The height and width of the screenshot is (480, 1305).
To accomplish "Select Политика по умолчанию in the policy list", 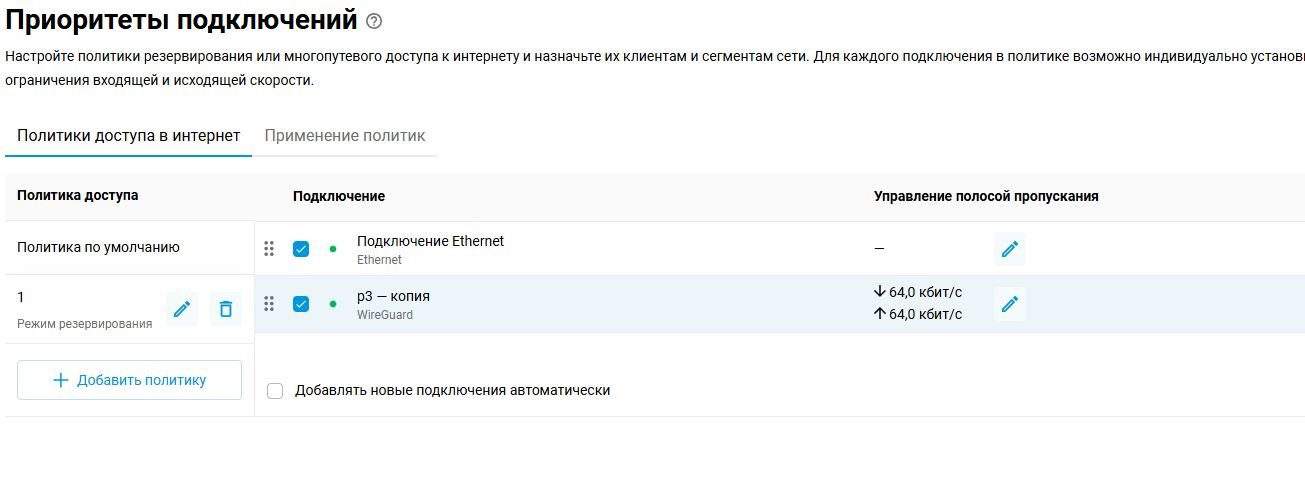I will [99, 247].
